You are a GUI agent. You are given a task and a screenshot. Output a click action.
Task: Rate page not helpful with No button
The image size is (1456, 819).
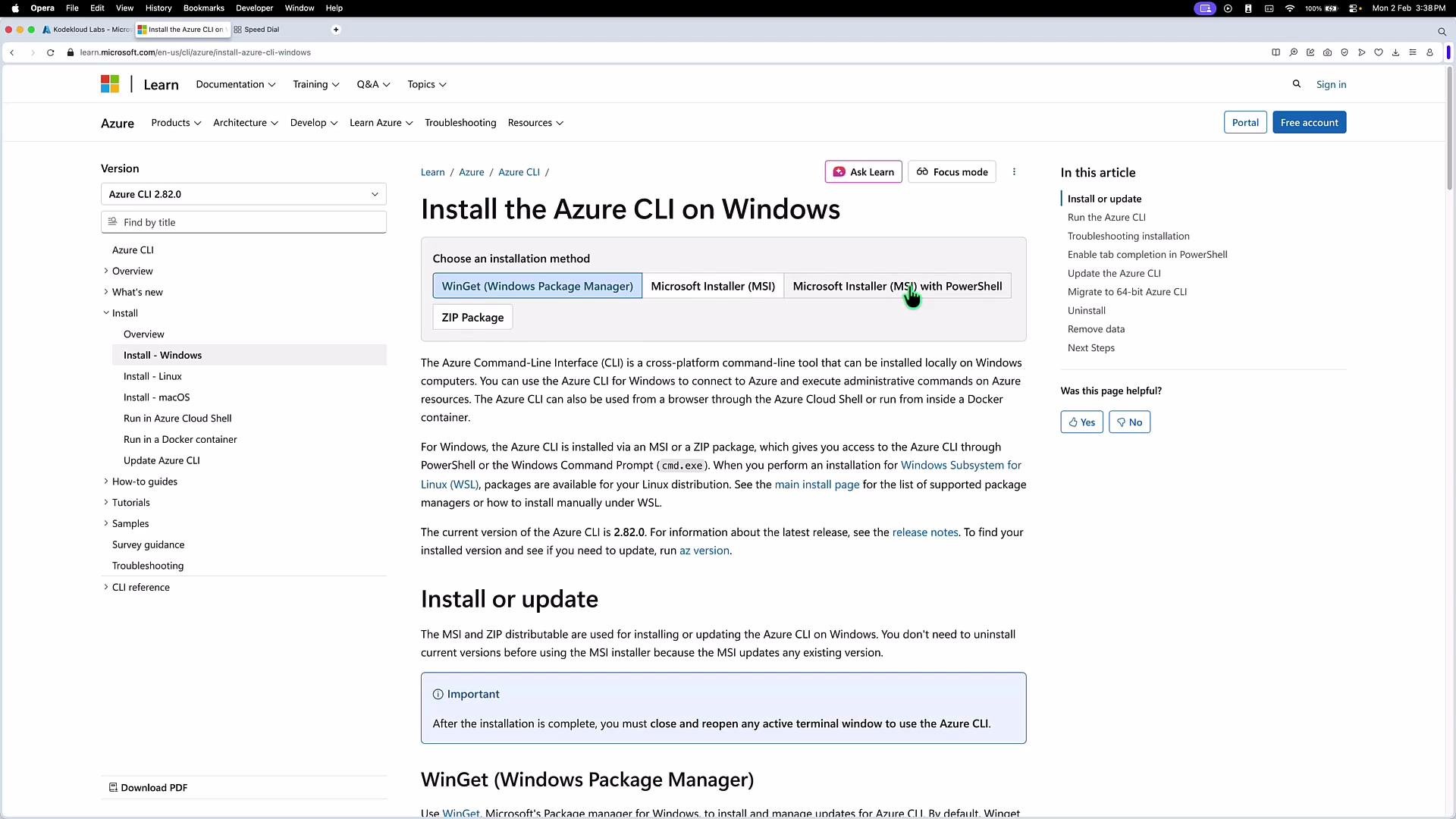click(1129, 422)
